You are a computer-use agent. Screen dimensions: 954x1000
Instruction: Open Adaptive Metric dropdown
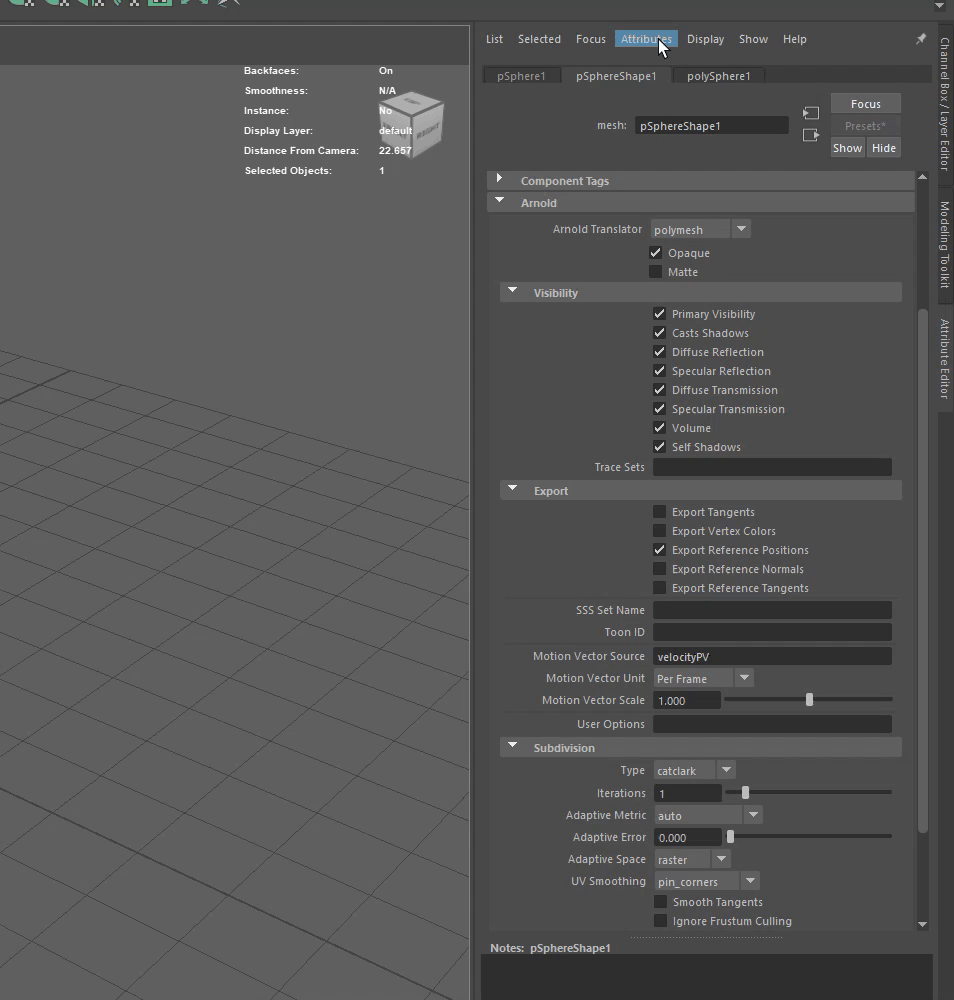pyautogui.click(x=708, y=815)
